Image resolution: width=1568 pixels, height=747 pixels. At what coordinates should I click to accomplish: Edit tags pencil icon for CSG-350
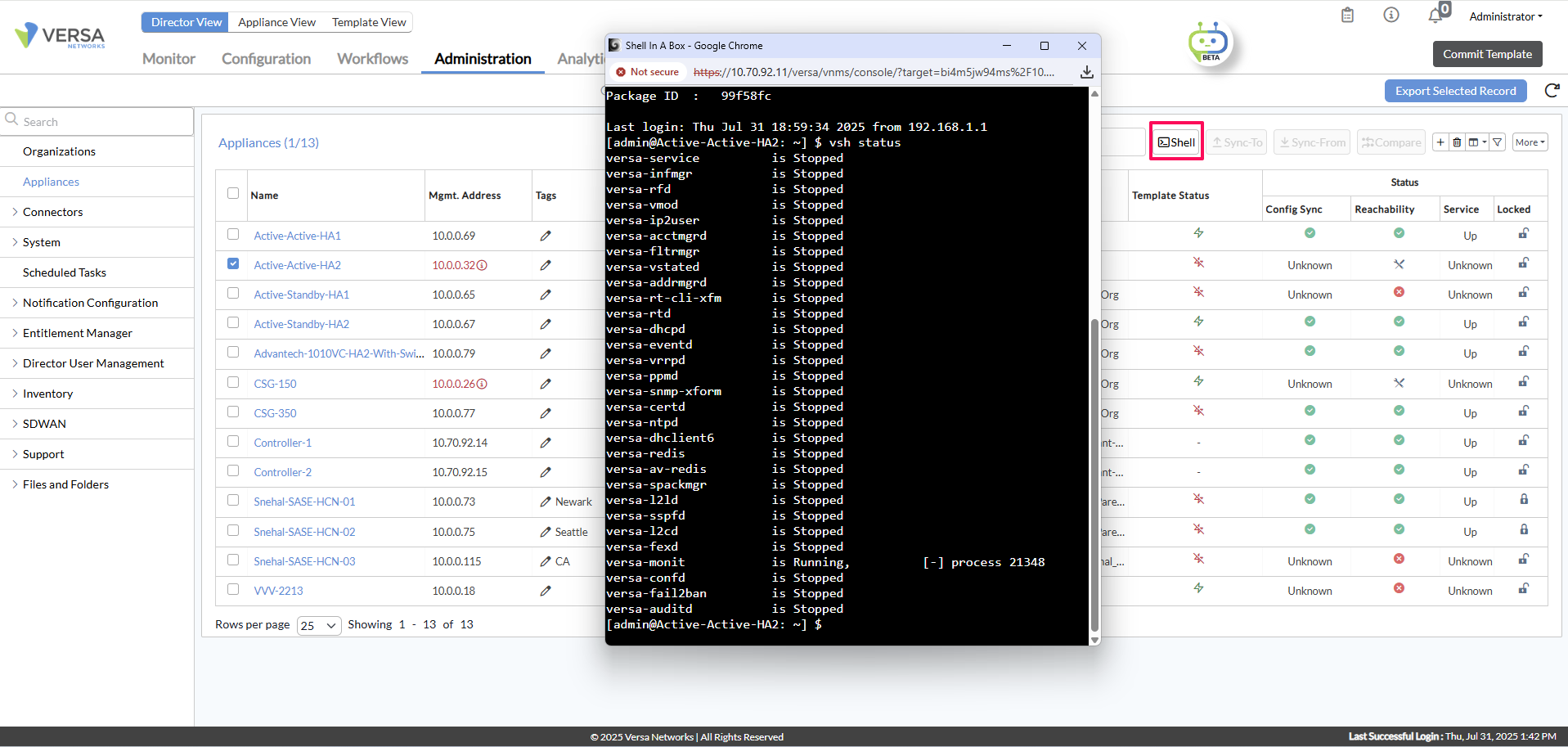(x=546, y=413)
